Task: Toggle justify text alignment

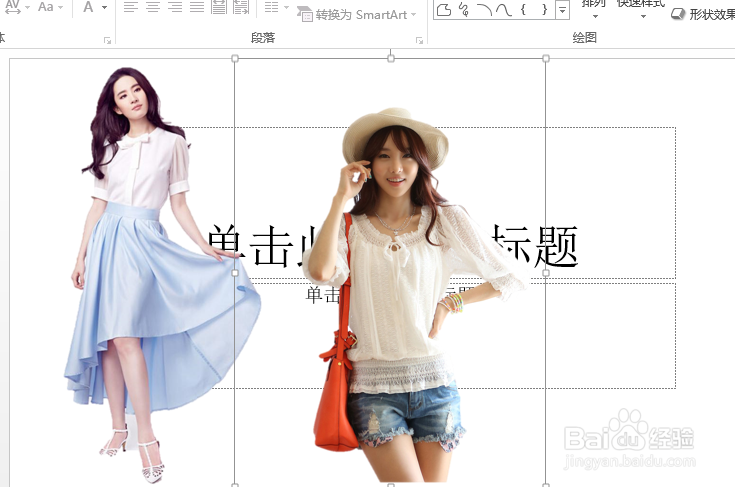Action: point(197,7)
